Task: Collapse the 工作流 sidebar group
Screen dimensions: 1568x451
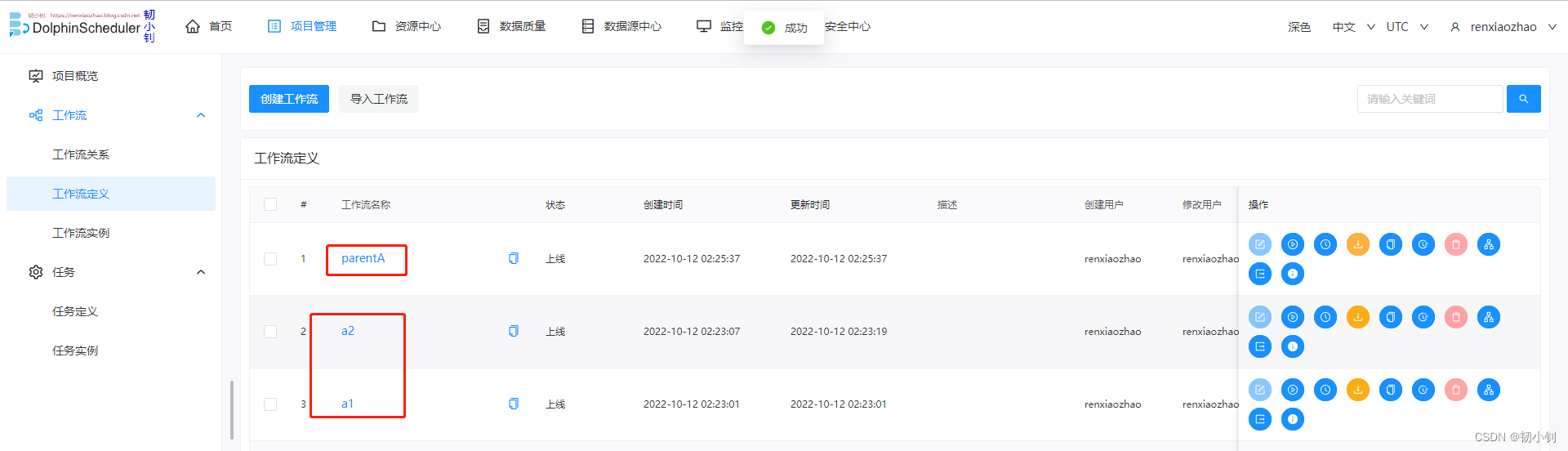Action: coord(201,115)
